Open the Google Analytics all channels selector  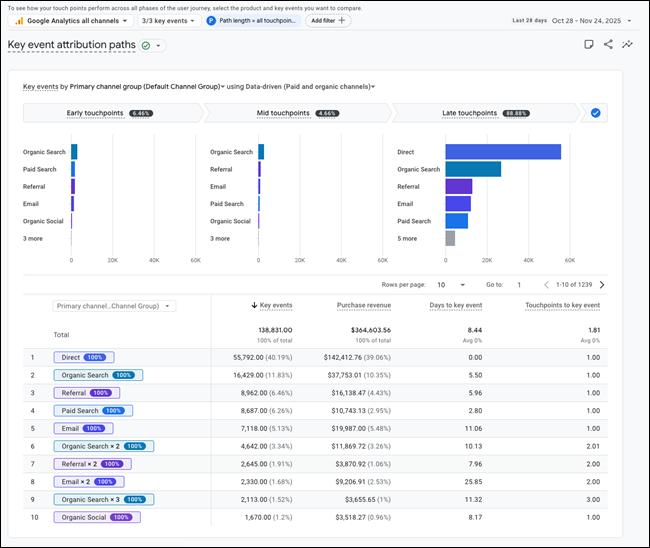tap(71, 21)
